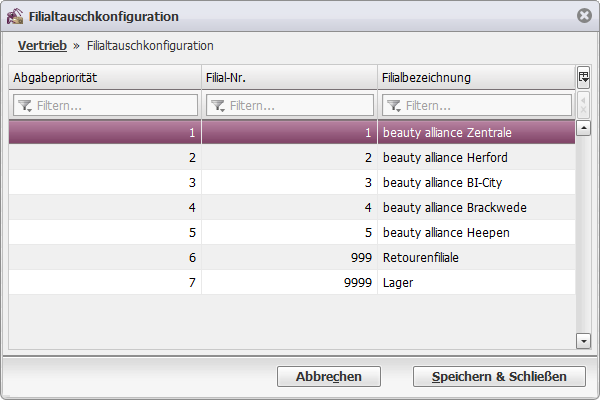
Task: Sort by the Abgabepriorität column header
Action: tap(105, 78)
